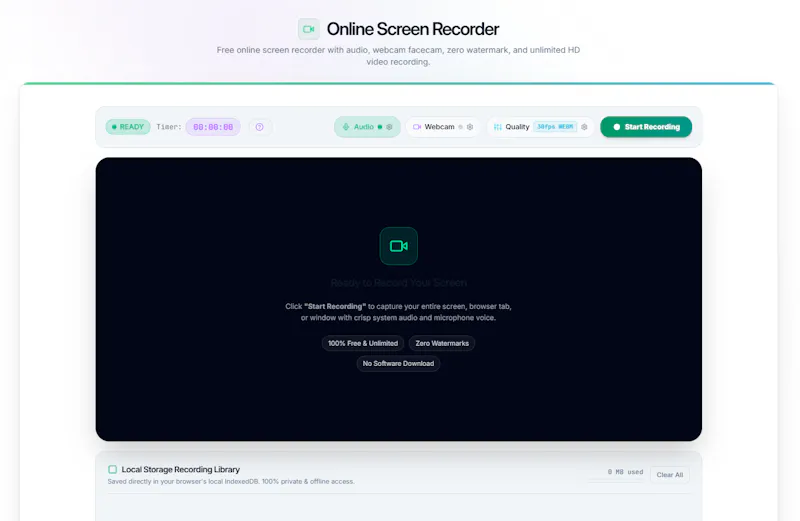Click the Local Storage Recording Library title
The height and width of the screenshot is (521, 800).
tap(181, 469)
